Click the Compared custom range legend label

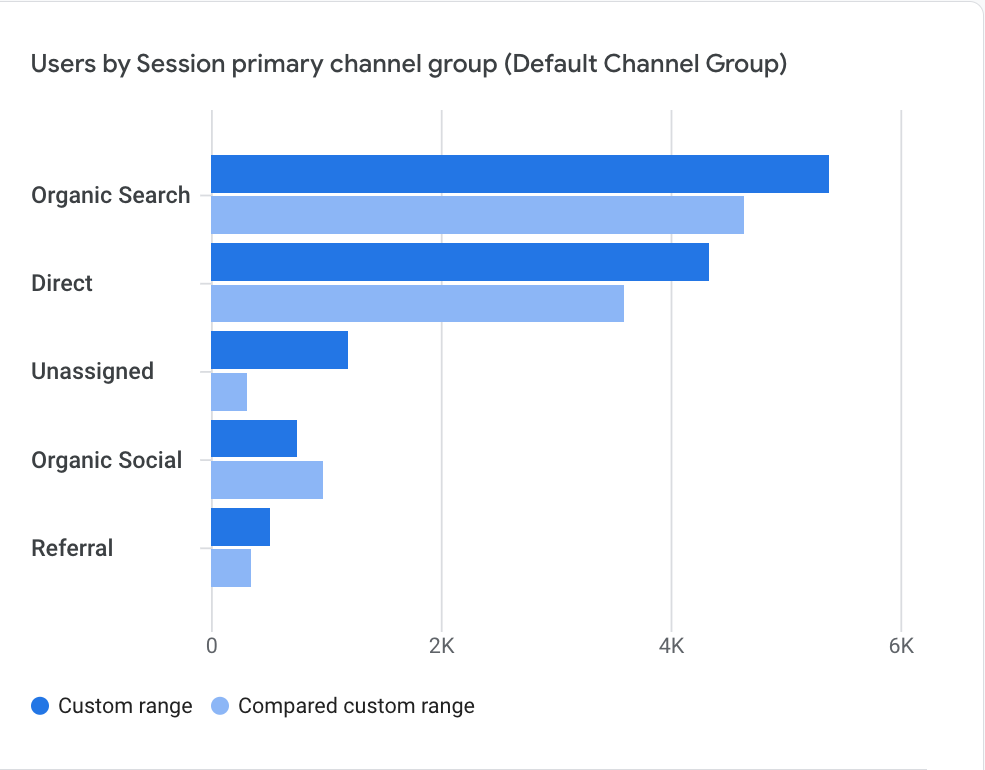[356, 706]
